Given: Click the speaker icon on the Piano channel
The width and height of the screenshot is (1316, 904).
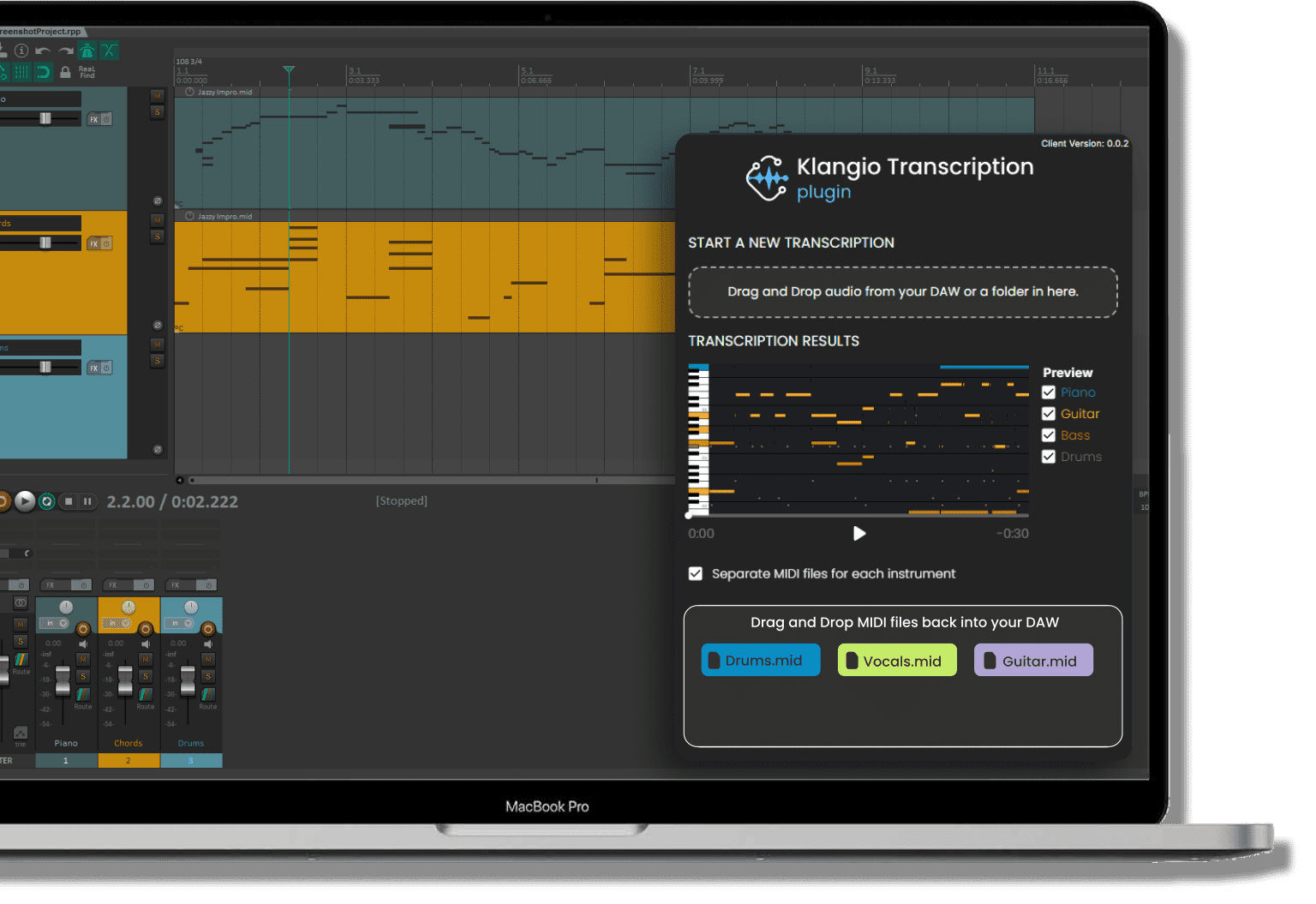Looking at the screenshot, I should (x=83, y=644).
